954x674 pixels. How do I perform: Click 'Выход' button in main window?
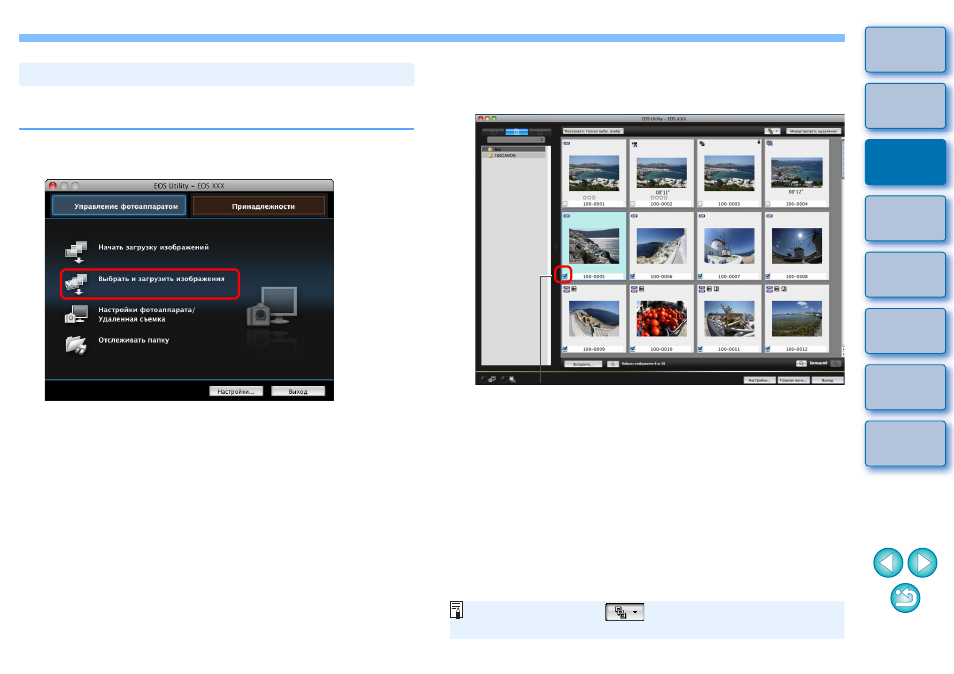click(x=298, y=391)
